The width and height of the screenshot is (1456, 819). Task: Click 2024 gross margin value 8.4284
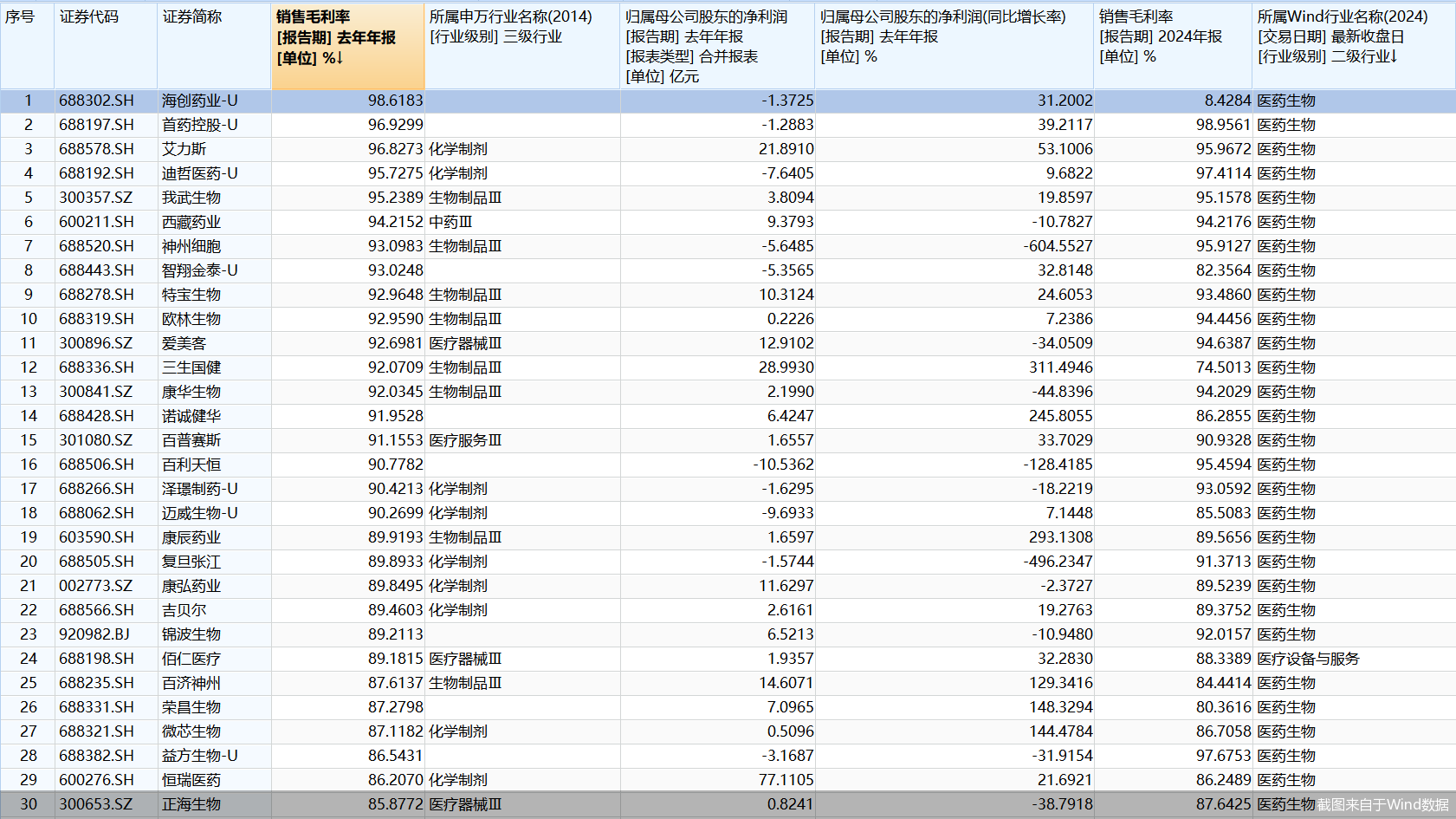(1228, 101)
